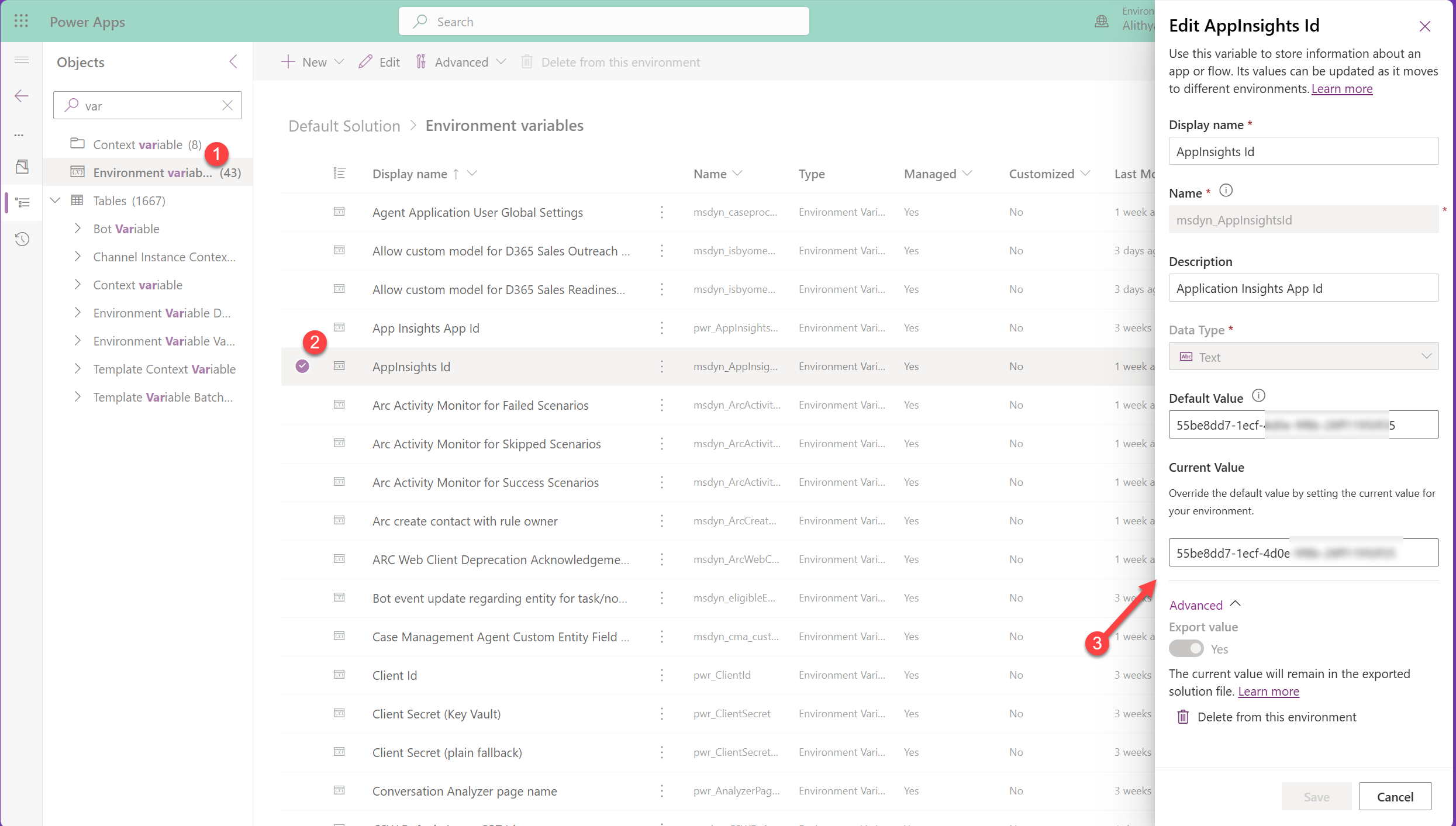The height and width of the screenshot is (826, 1456).
Task: Open the ellipsis more options in left rail
Action: click(x=19, y=134)
